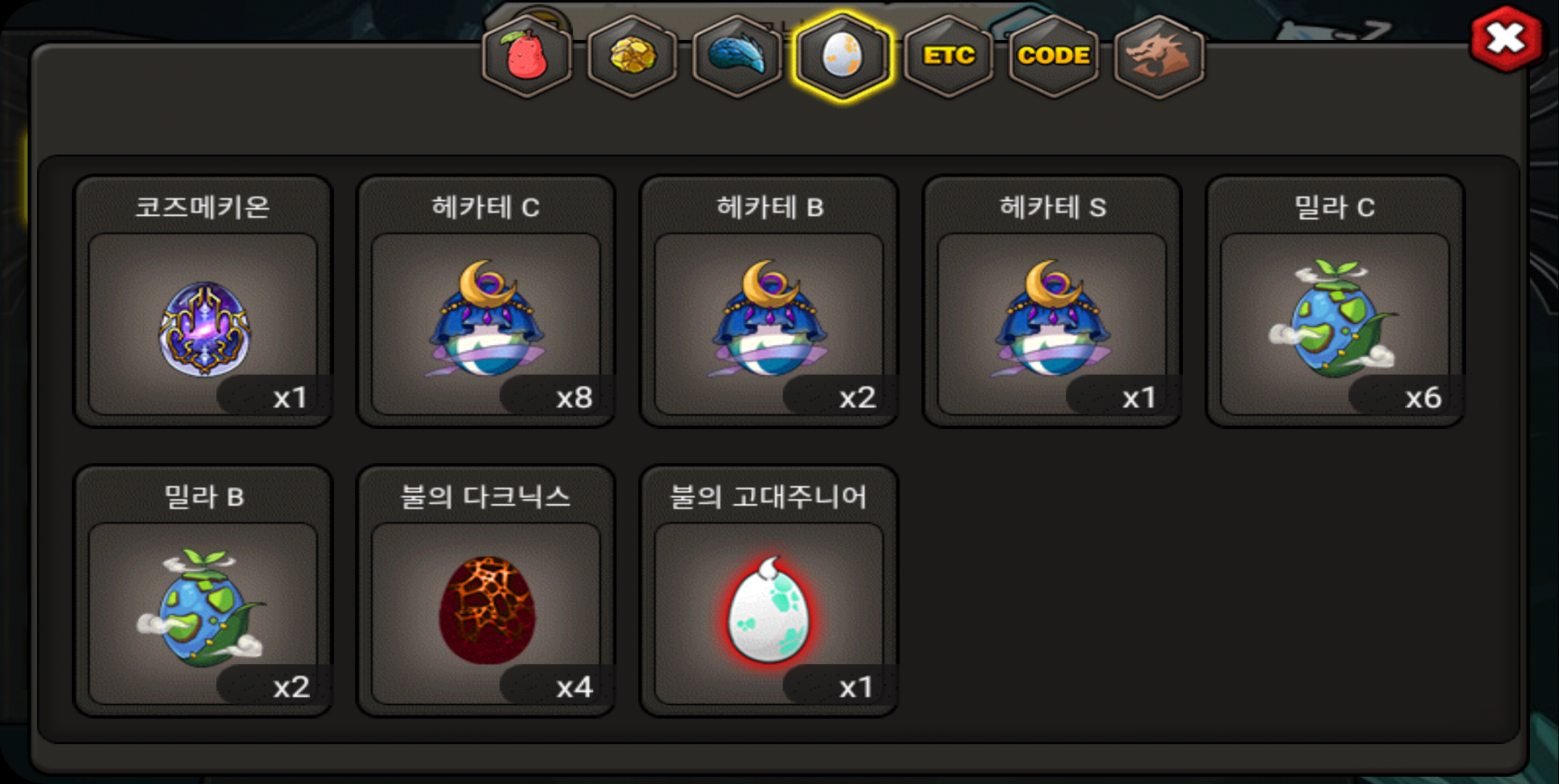Switch to the gold nugget tab
This screenshot has width=1559, height=784.
[632, 56]
